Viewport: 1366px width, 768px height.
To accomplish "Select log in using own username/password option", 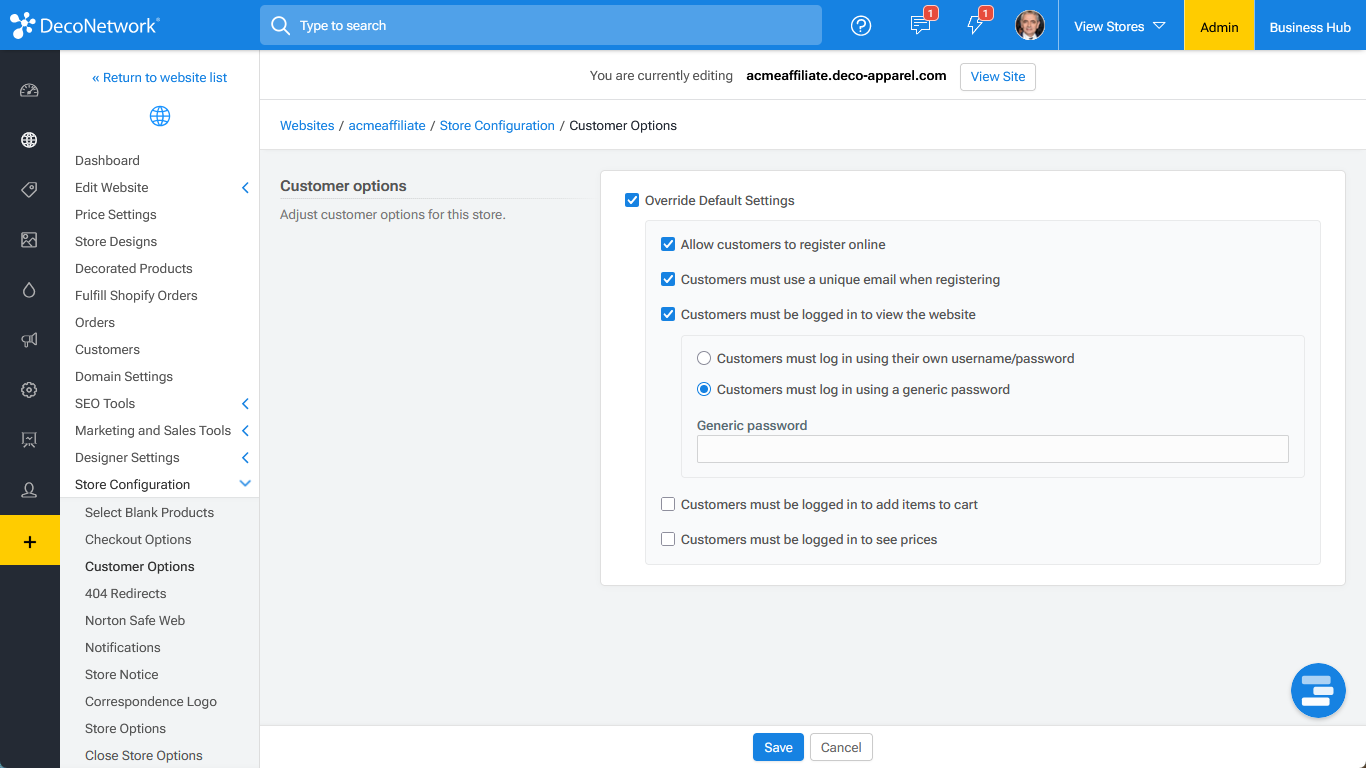I will [704, 359].
